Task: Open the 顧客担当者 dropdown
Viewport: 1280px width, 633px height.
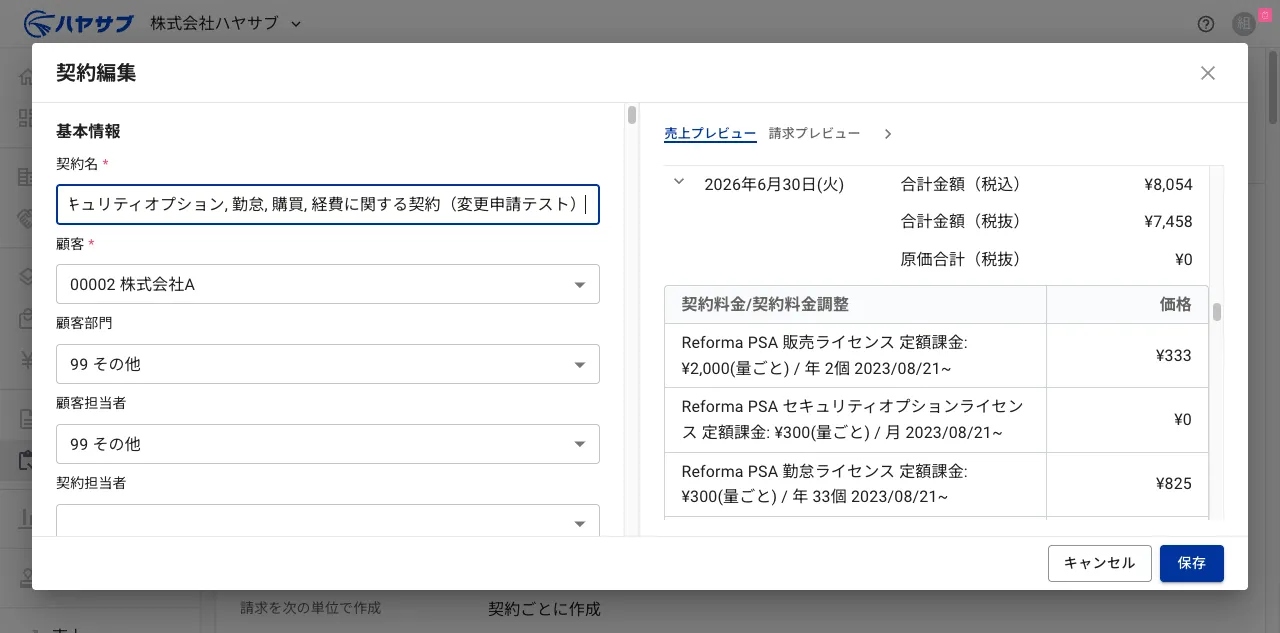Action: [x=328, y=444]
